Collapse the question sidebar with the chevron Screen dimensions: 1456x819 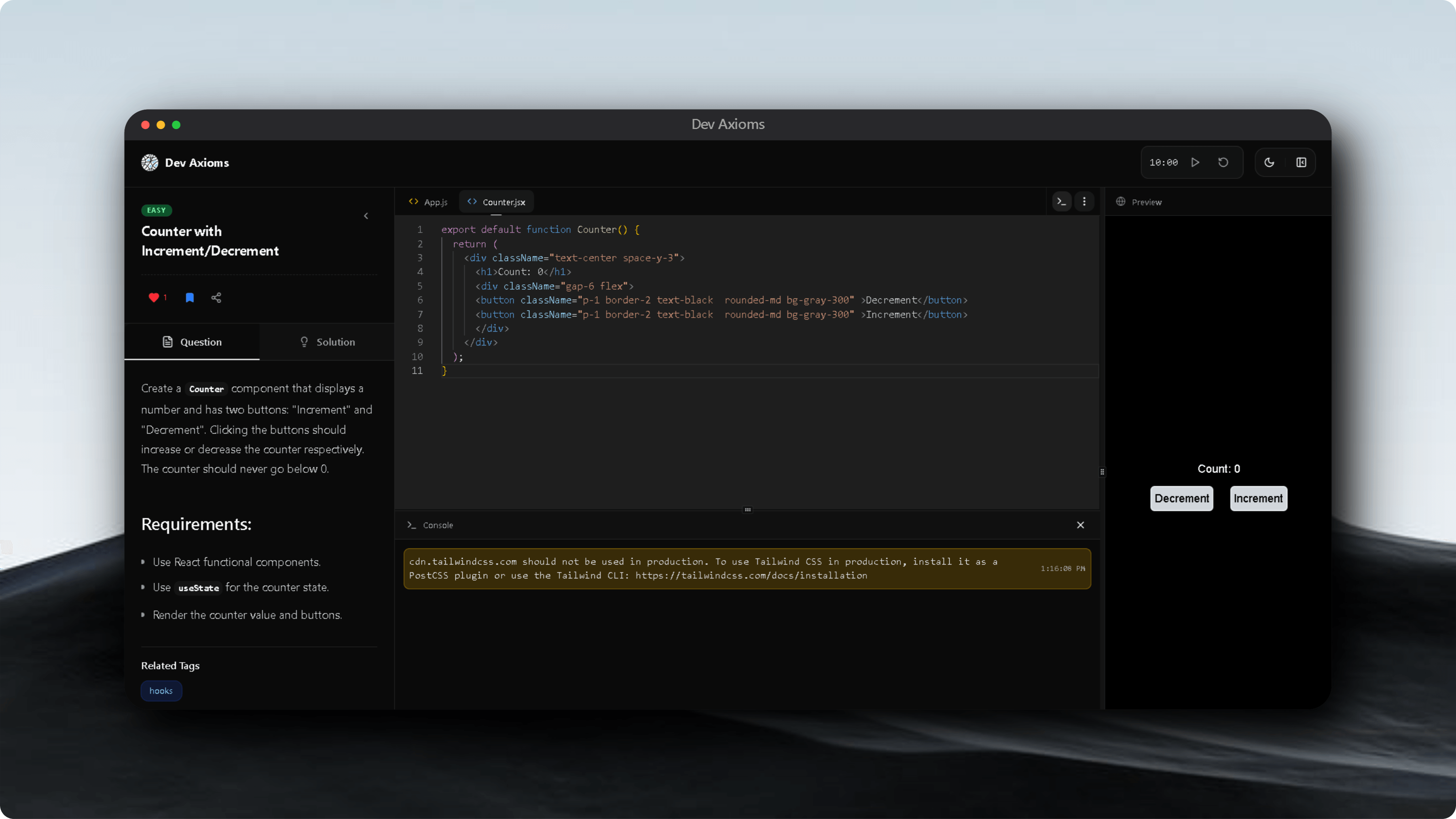point(366,216)
